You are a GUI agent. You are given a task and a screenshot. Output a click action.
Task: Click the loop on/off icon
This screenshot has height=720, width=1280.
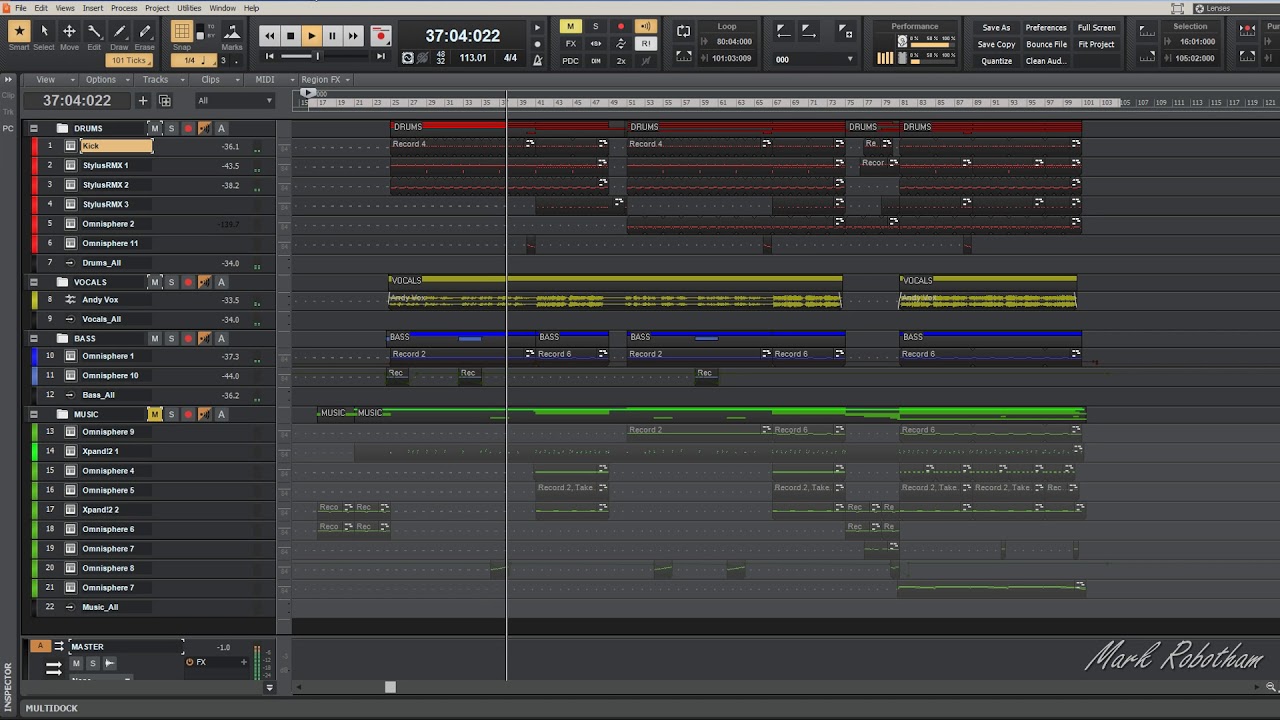[x=683, y=32]
